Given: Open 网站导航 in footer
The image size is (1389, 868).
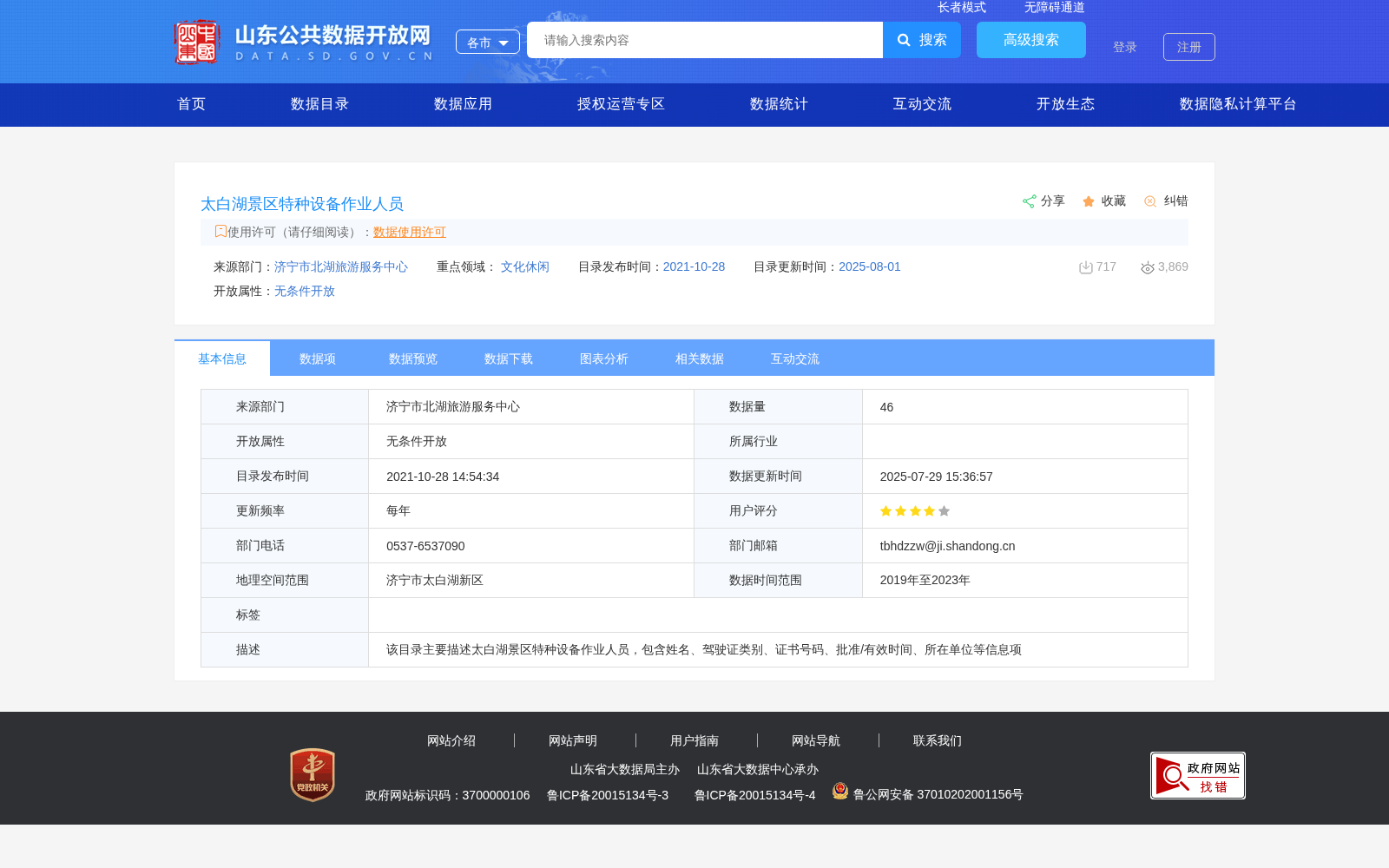Looking at the screenshot, I should [x=816, y=740].
